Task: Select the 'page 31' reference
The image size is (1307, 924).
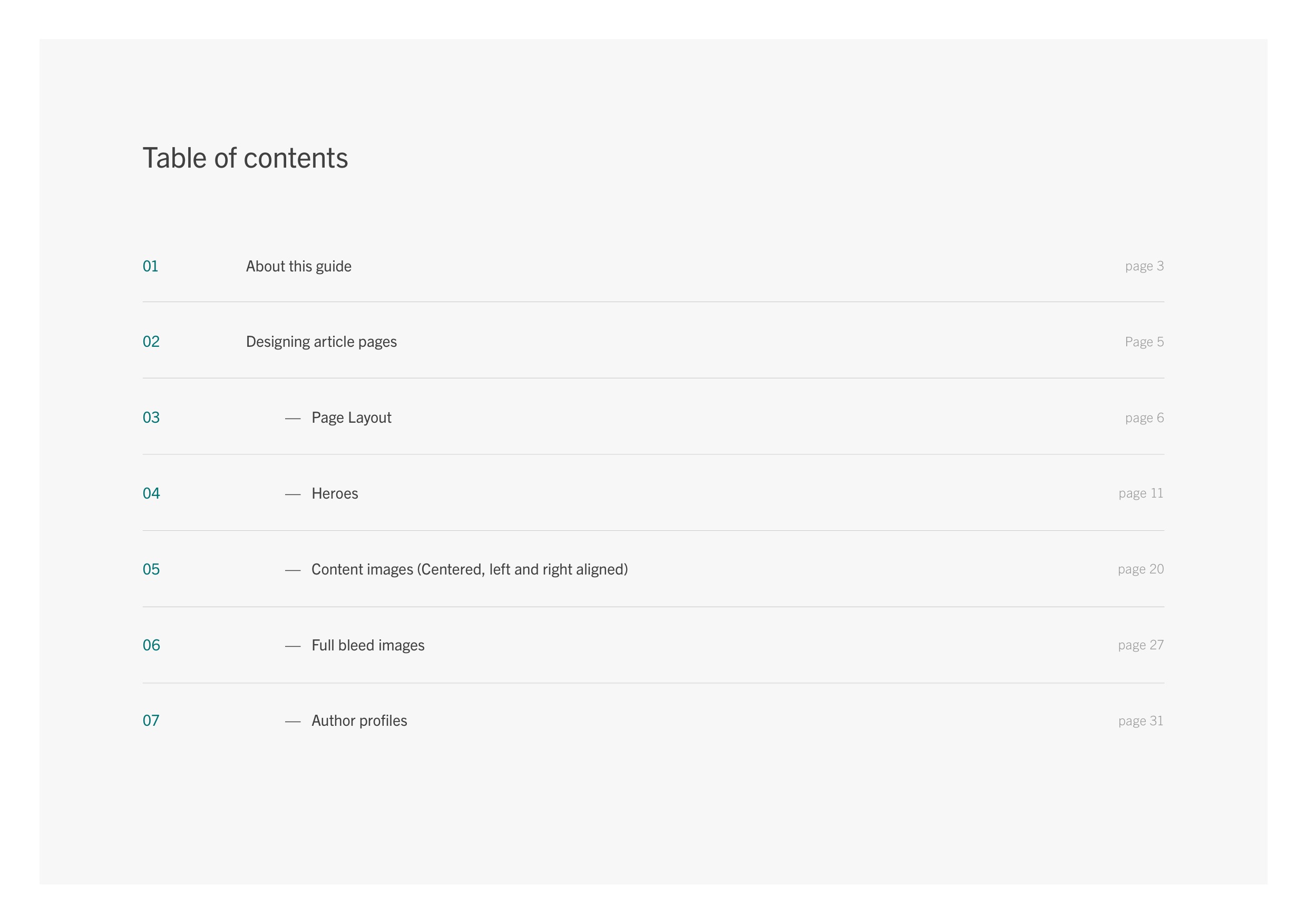Action: click(x=1141, y=721)
